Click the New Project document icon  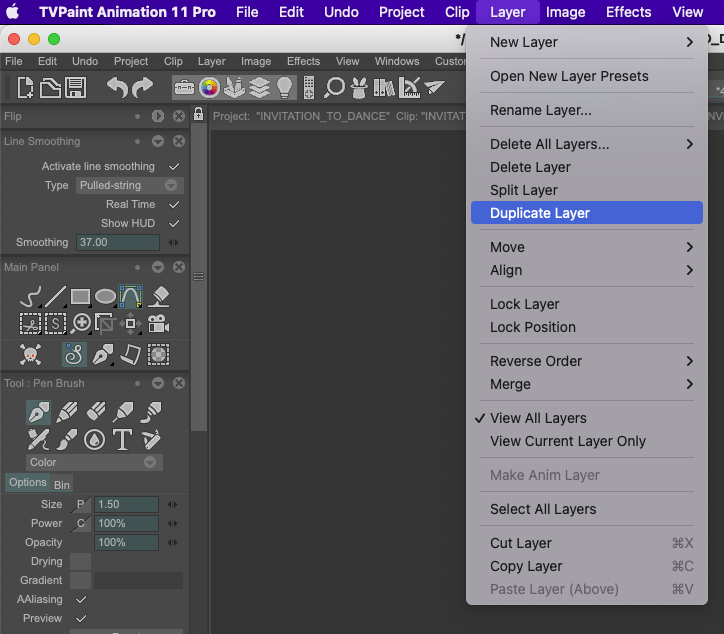(x=25, y=87)
